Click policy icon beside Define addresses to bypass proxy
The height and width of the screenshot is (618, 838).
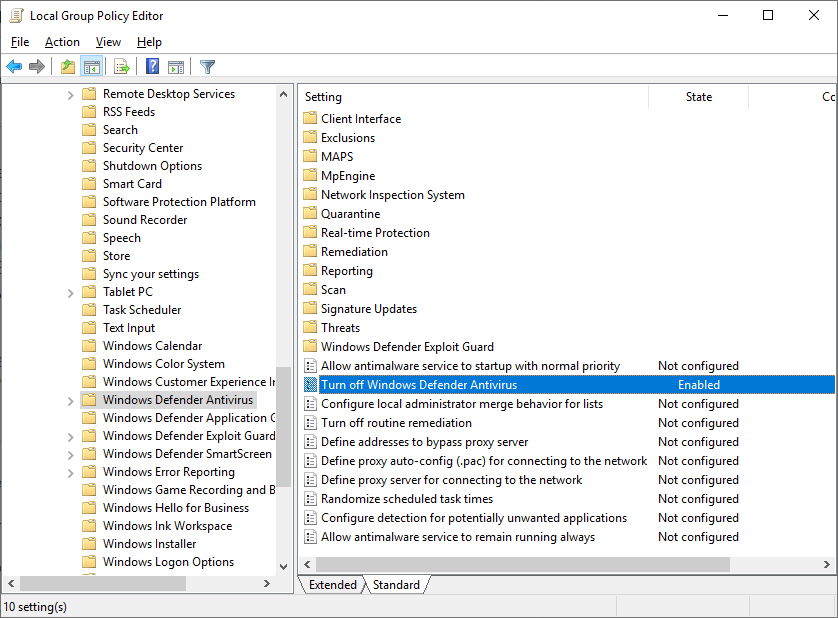pos(310,442)
